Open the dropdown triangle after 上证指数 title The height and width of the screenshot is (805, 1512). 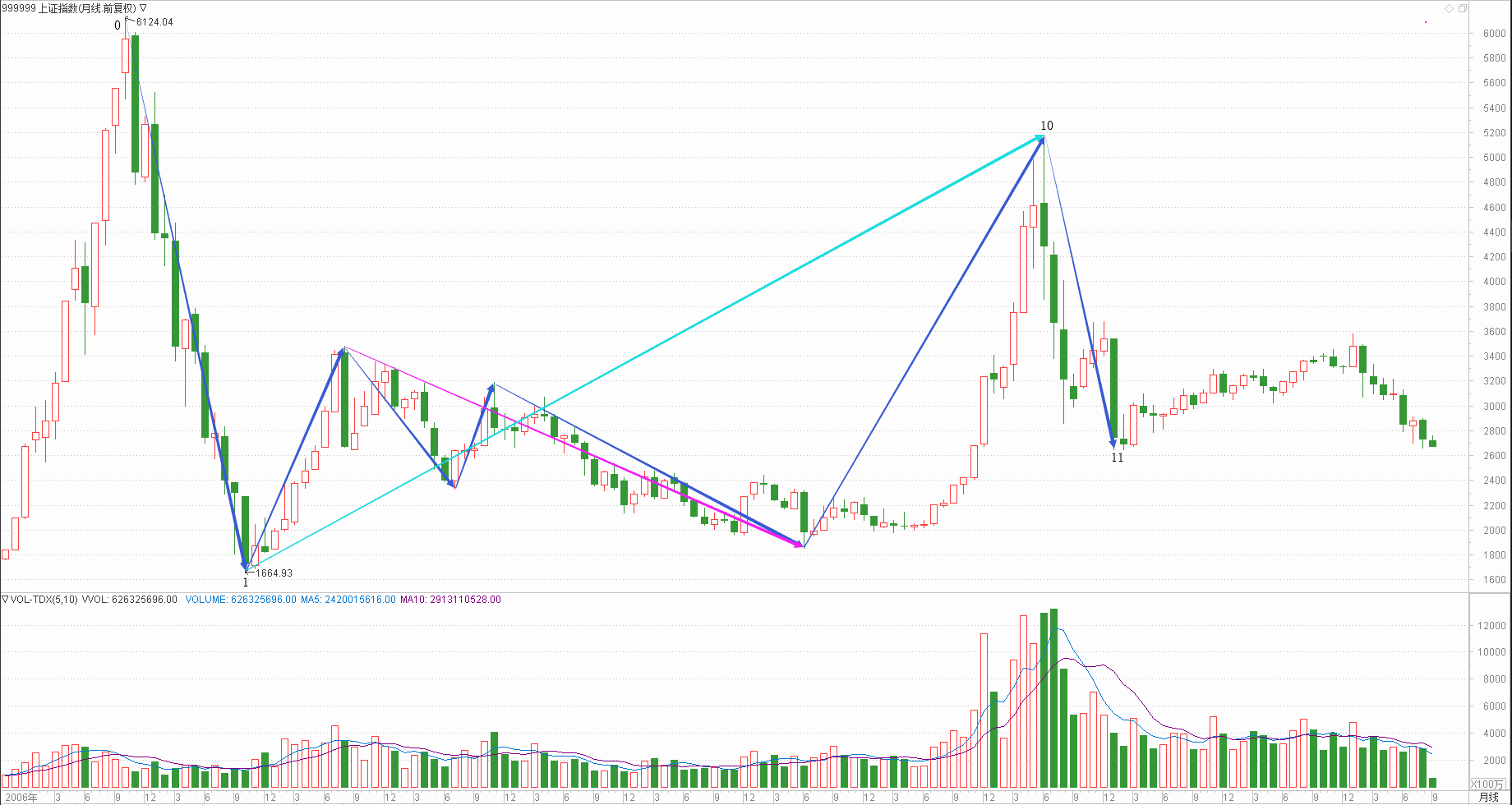click(143, 7)
